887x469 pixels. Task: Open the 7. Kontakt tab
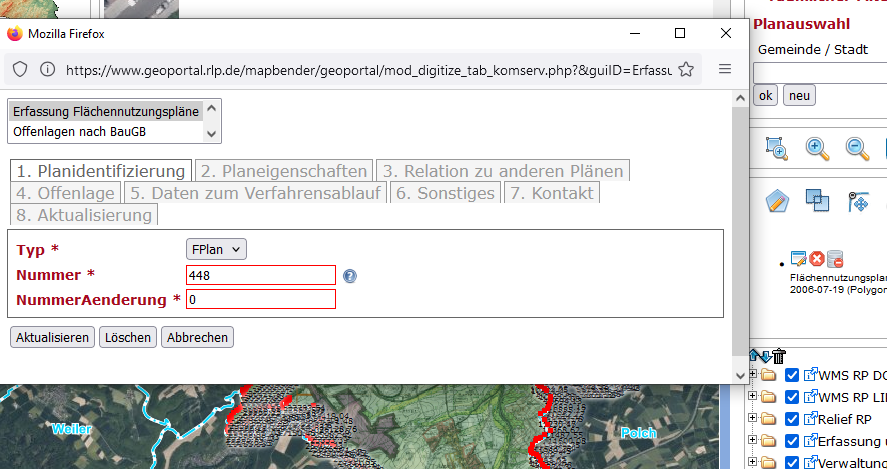(x=552, y=193)
